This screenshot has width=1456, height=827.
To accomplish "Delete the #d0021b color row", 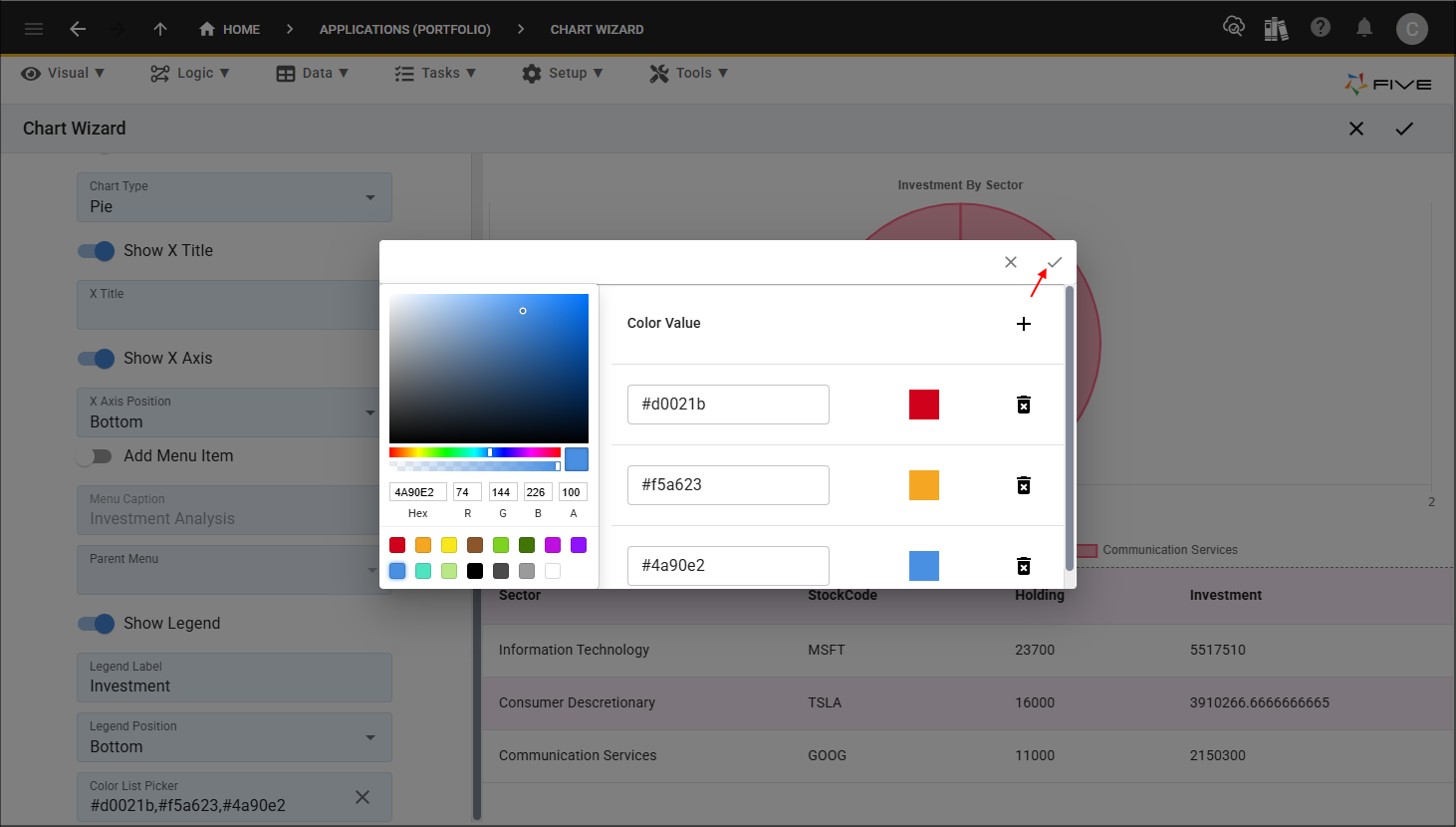I will click(1023, 405).
